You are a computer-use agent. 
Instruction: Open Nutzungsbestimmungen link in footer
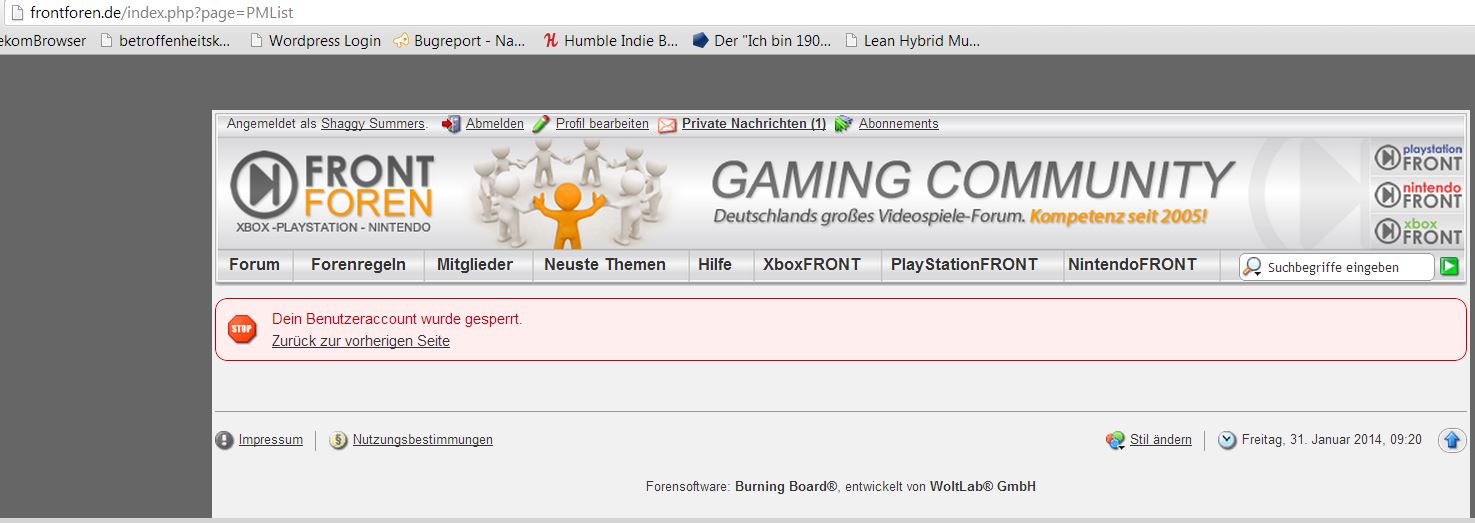422,440
